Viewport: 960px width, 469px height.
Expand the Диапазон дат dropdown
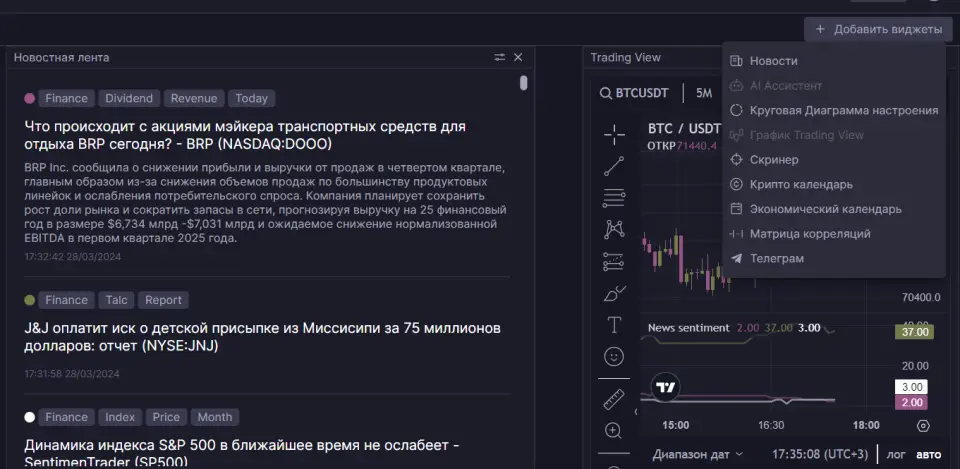pyautogui.click(x=697, y=454)
